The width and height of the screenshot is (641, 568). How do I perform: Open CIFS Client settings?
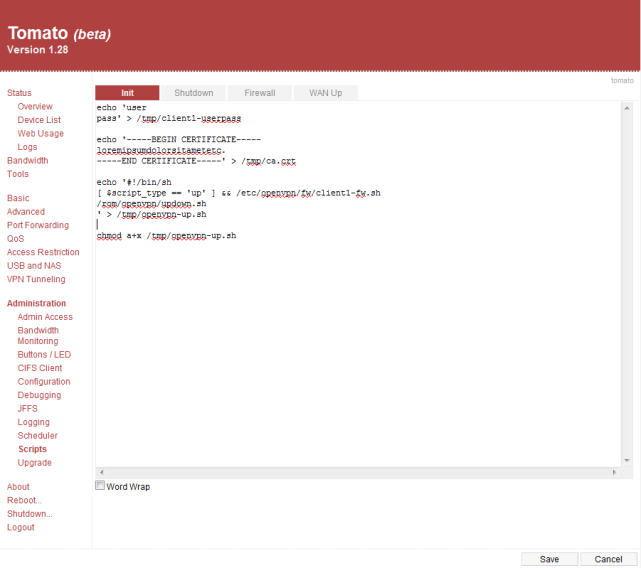40,368
